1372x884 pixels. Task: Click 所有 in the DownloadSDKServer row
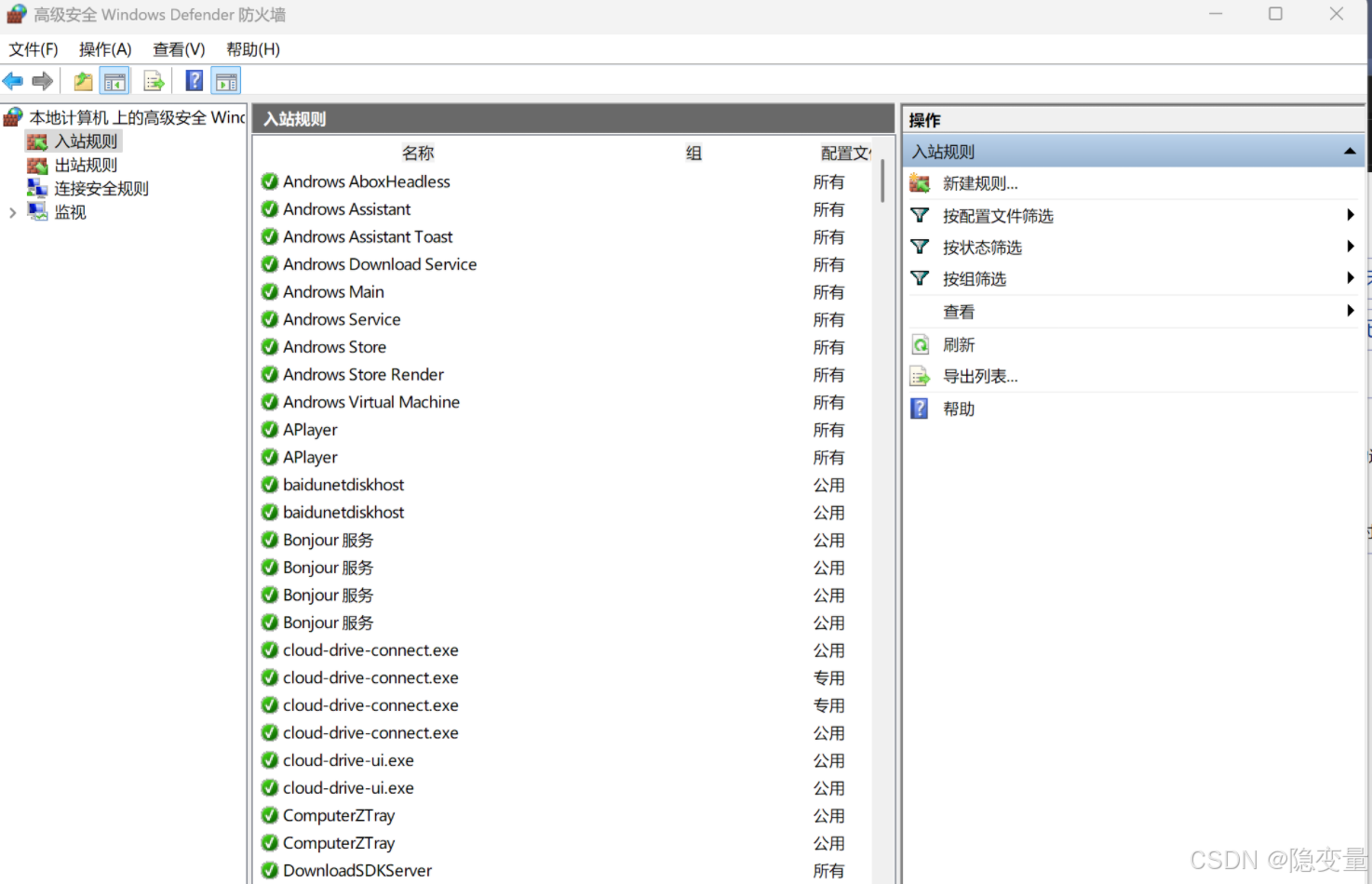click(828, 870)
